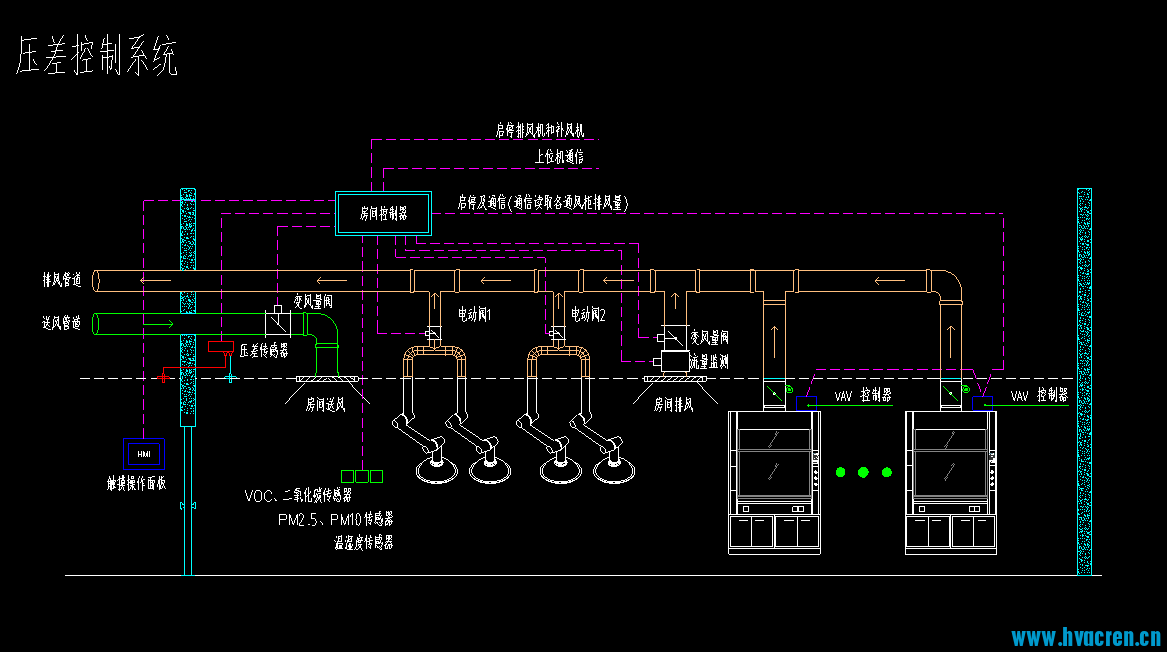This screenshot has height=652, width=1167.
Task: Select the first green sensor square
Action: coord(348,476)
